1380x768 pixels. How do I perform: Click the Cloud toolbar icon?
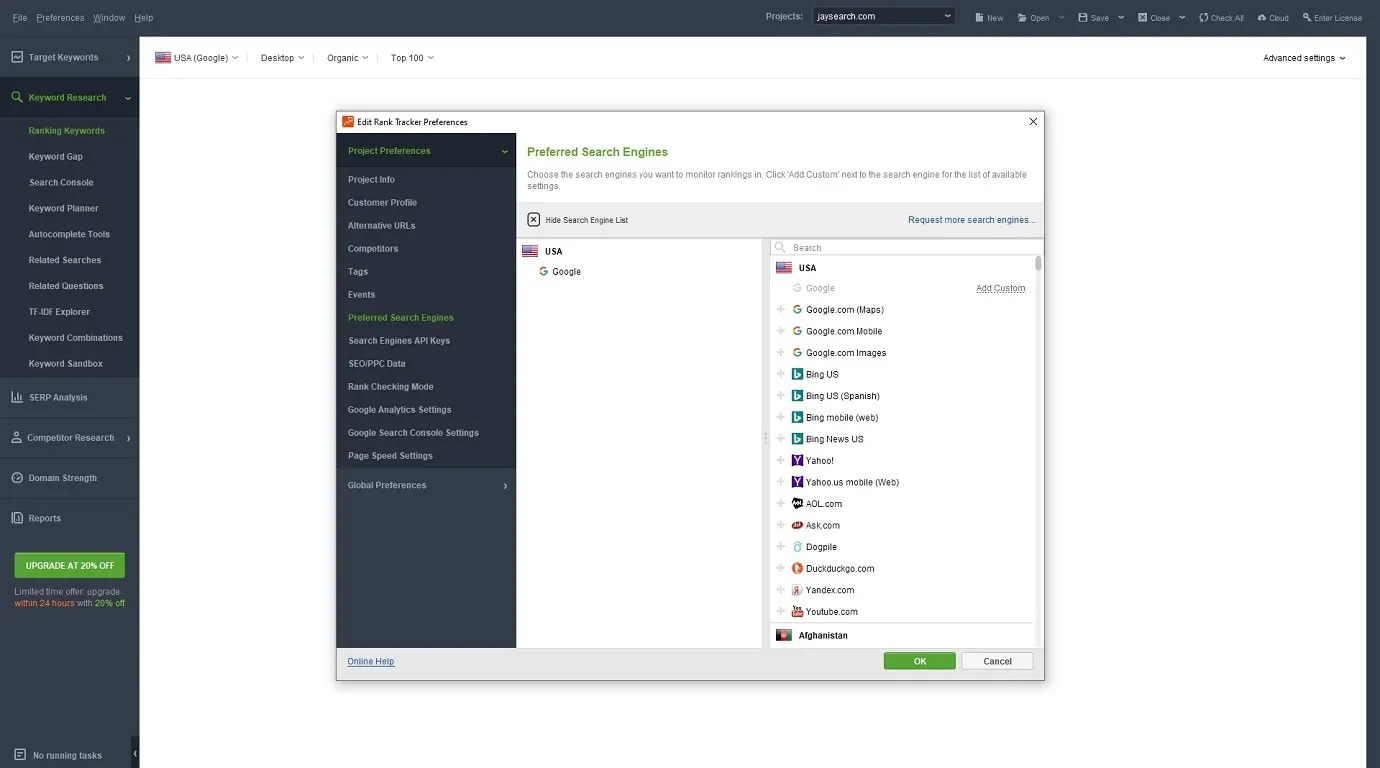click(x=1262, y=17)
